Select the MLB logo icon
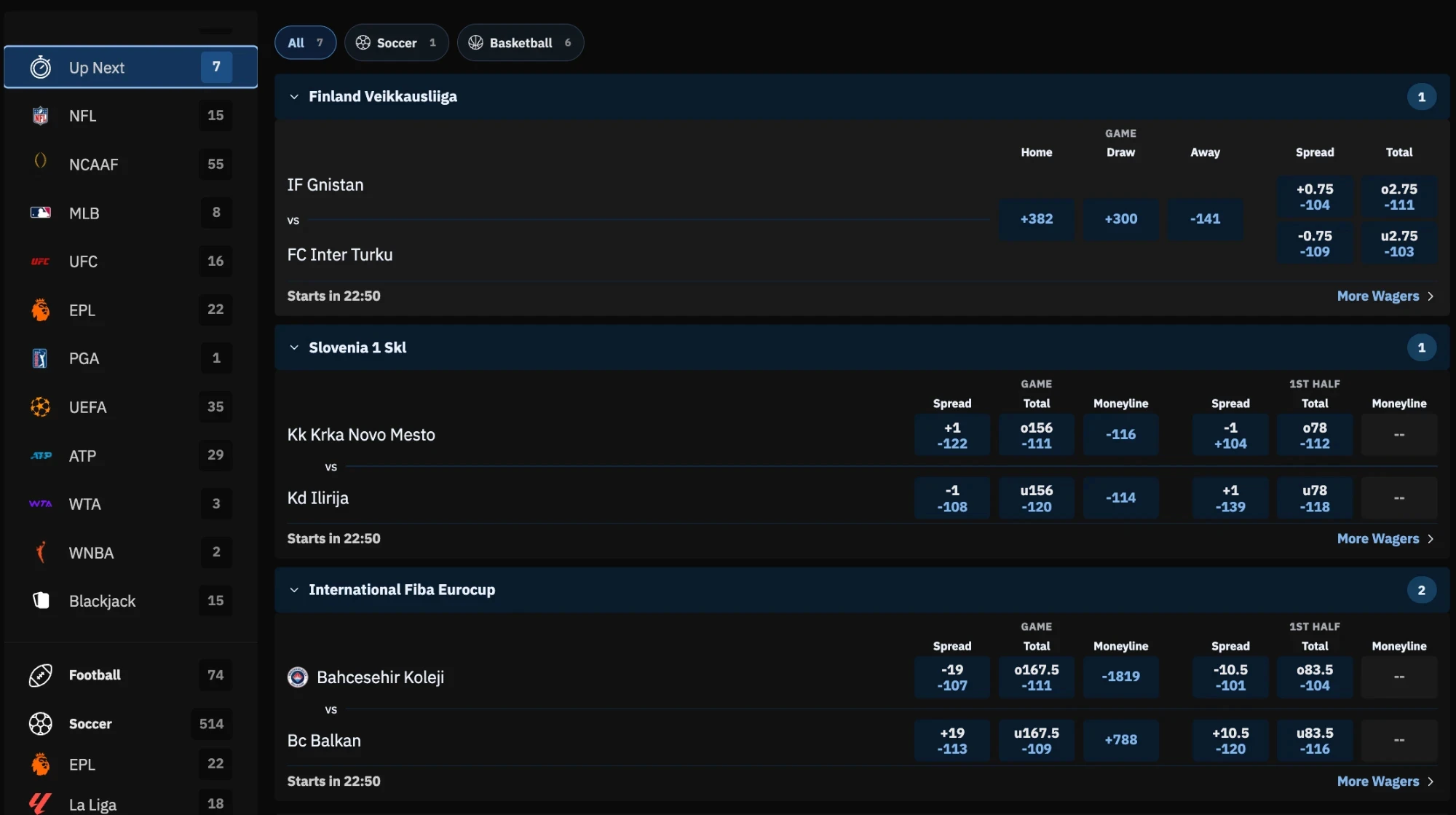Image resolution: width=1456 pixels, height=815 pixels. coord(41,213)
